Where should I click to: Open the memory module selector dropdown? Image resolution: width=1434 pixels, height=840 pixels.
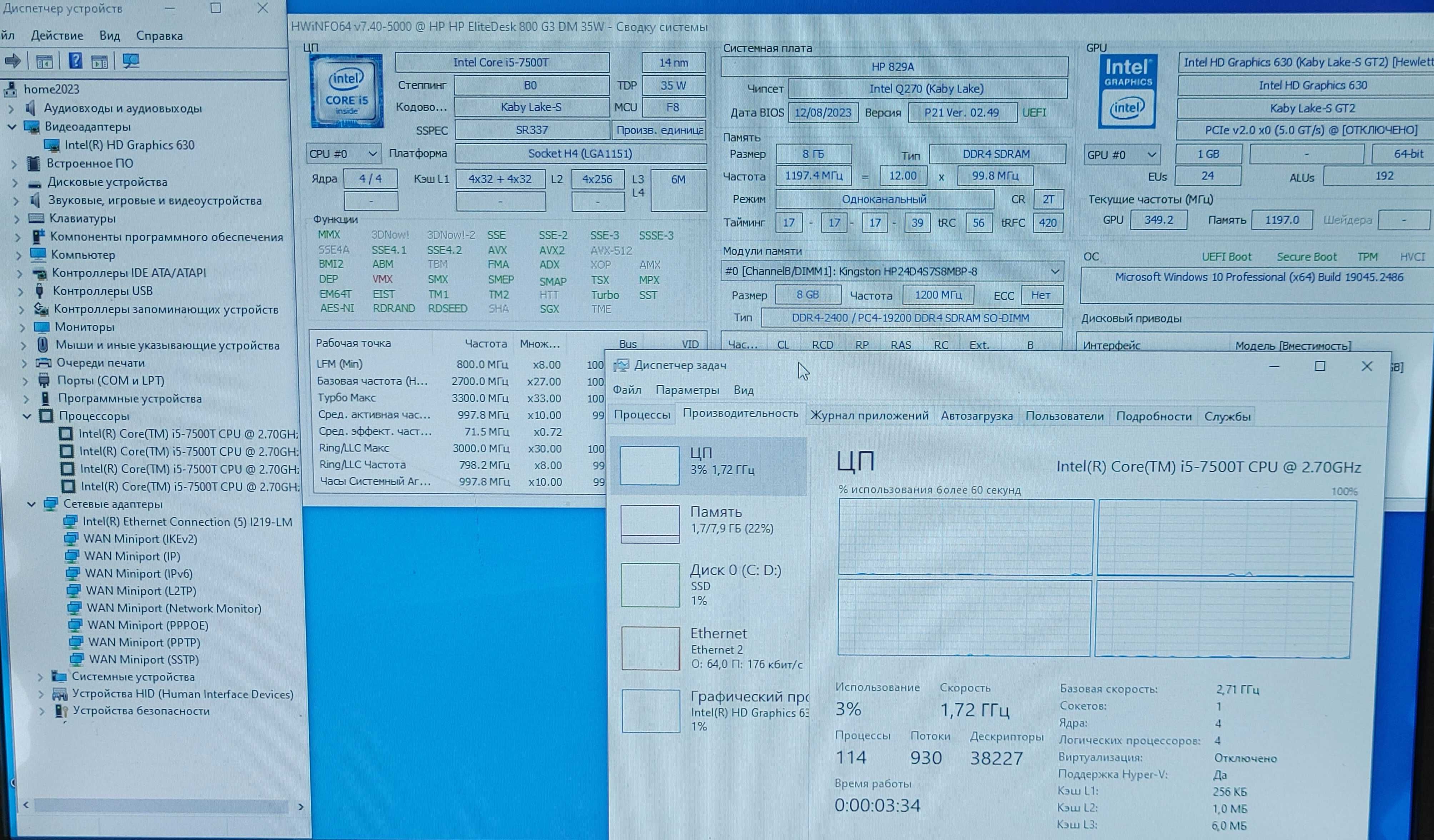pos(892,271)
